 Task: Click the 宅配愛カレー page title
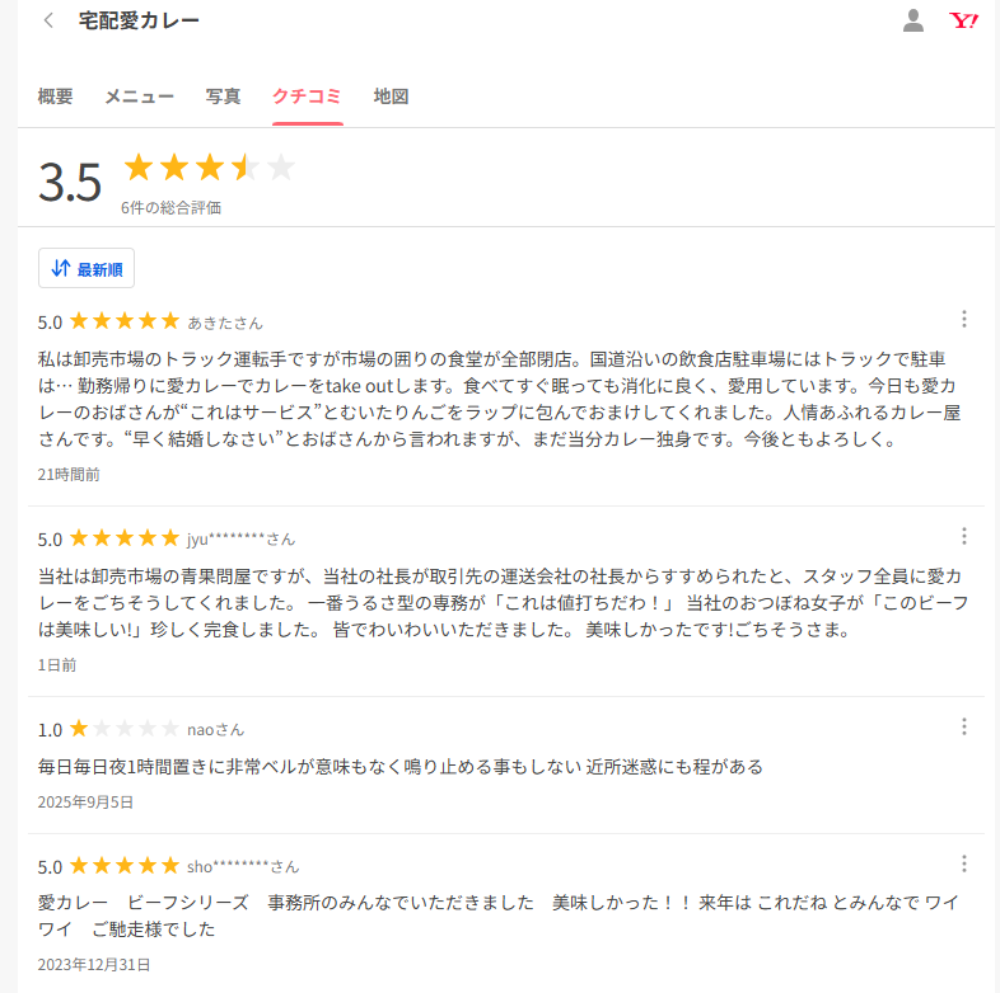pyautogui.click(x=139, y=21)
